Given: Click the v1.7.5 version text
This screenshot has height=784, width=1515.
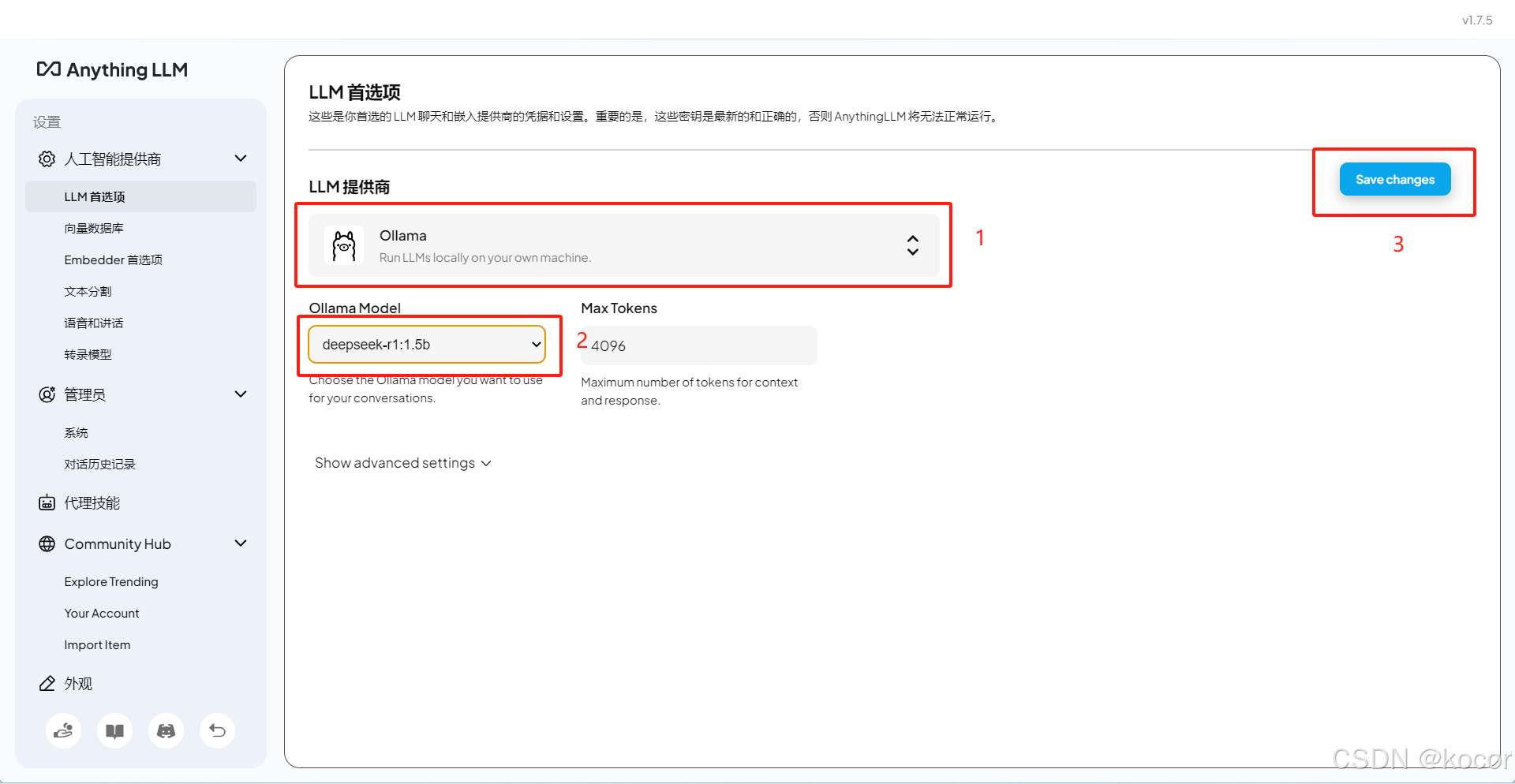Looking at the screenshot, I should (x=1477, y=20).
